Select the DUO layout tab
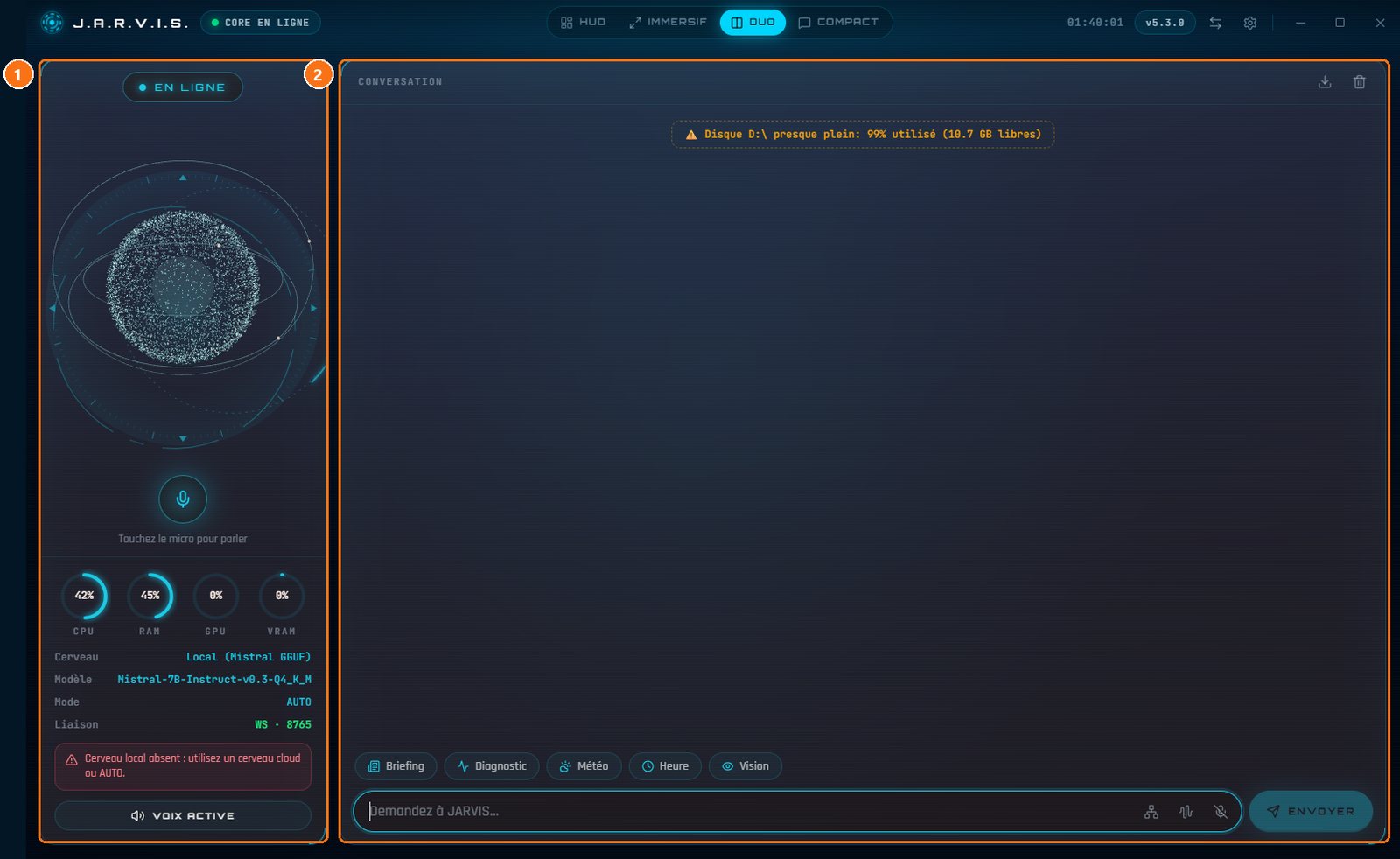This screenshot has height=859, width=1400. point(752,23)
